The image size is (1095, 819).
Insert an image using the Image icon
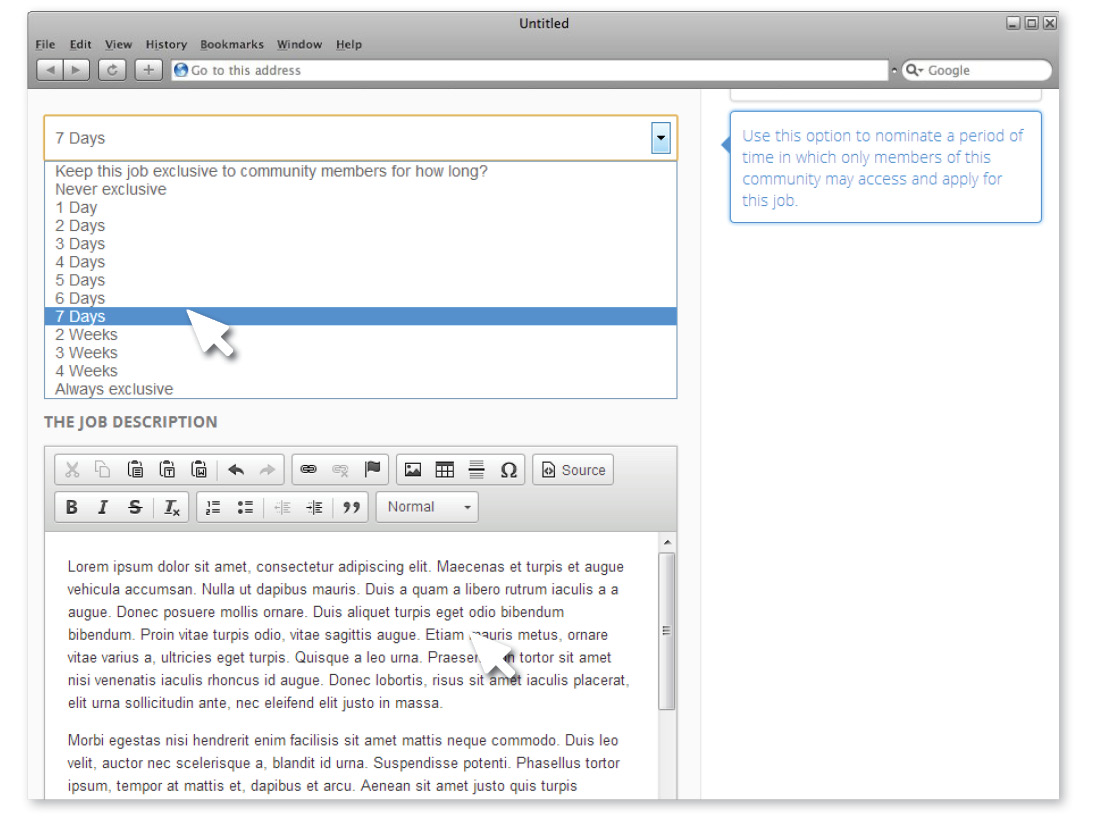413,470
